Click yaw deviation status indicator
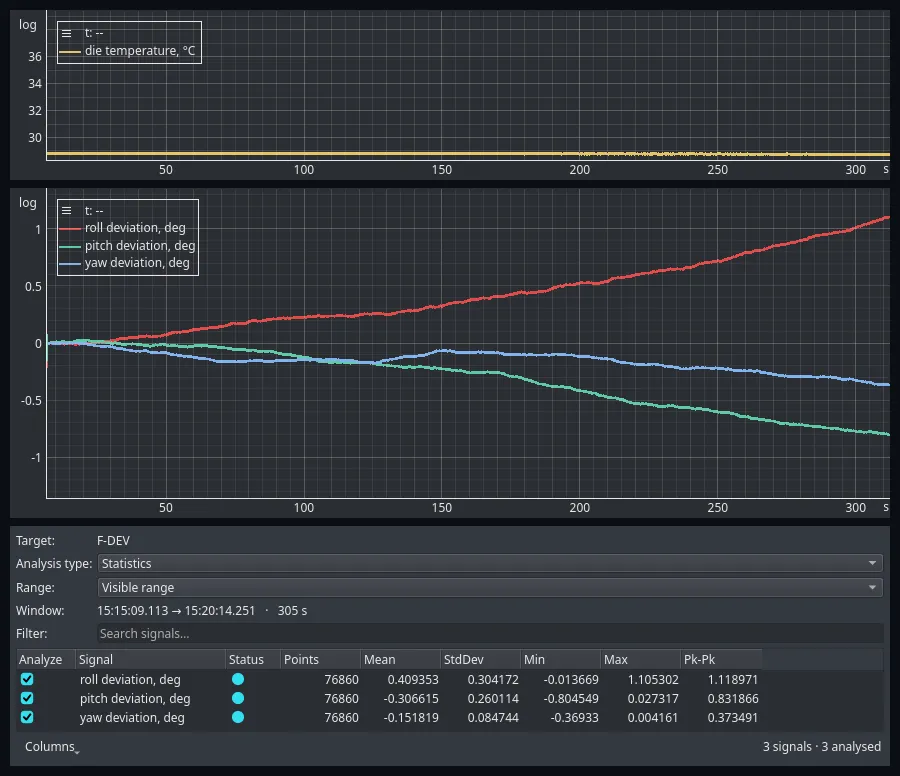The height and width of the screenshot is (776, 900). pos(238,717)
